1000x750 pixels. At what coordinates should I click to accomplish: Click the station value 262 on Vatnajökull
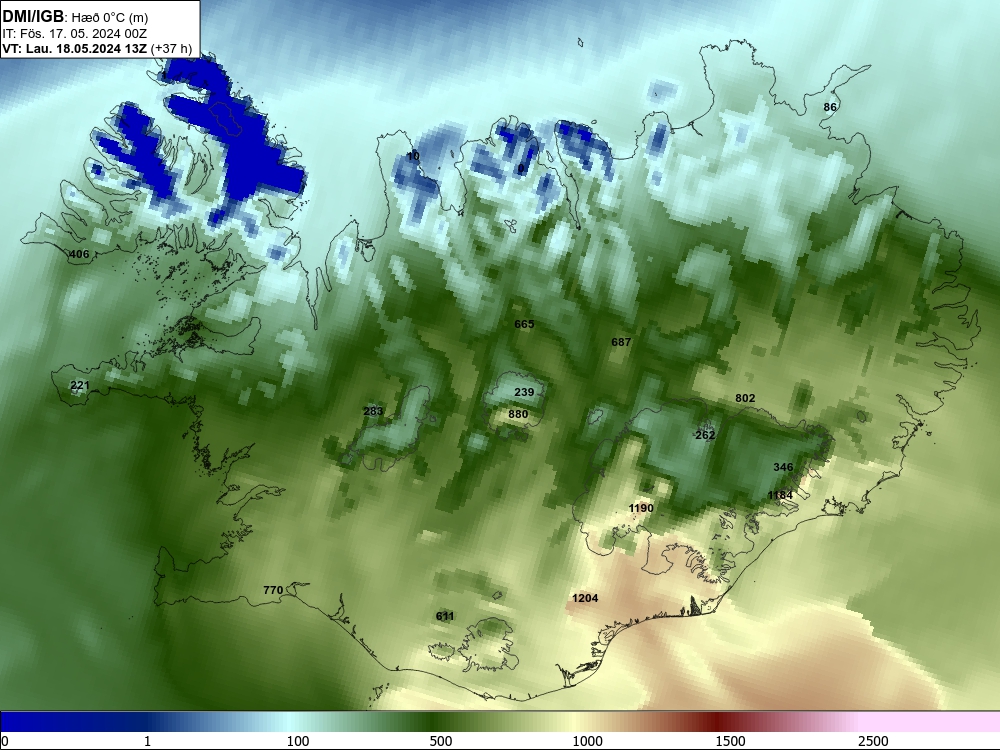pos(705,436)
